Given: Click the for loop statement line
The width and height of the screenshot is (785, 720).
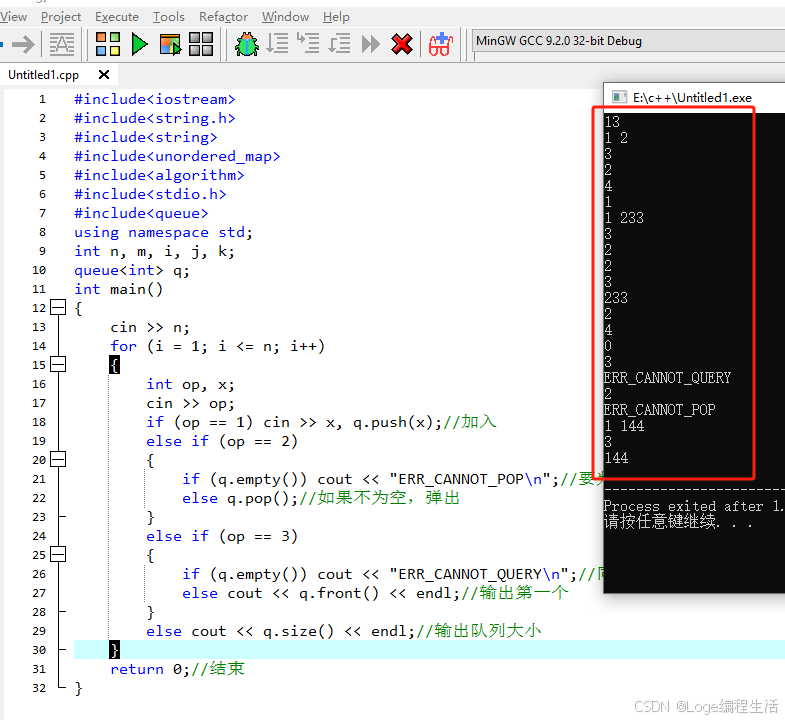Looking at the screenshot, I should (217, 346).
